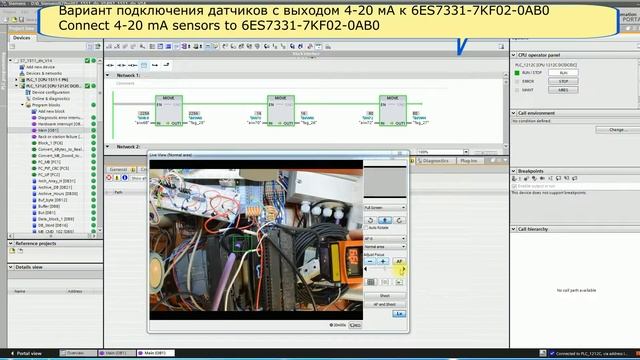Open Plug-ins tab in inspector
This screenshot has height=360, width=640.
click(x=469, y=161)
